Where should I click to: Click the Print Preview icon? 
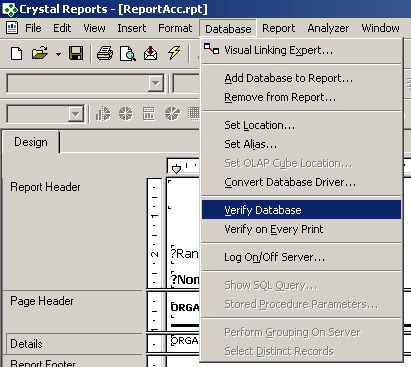(128, 54)
